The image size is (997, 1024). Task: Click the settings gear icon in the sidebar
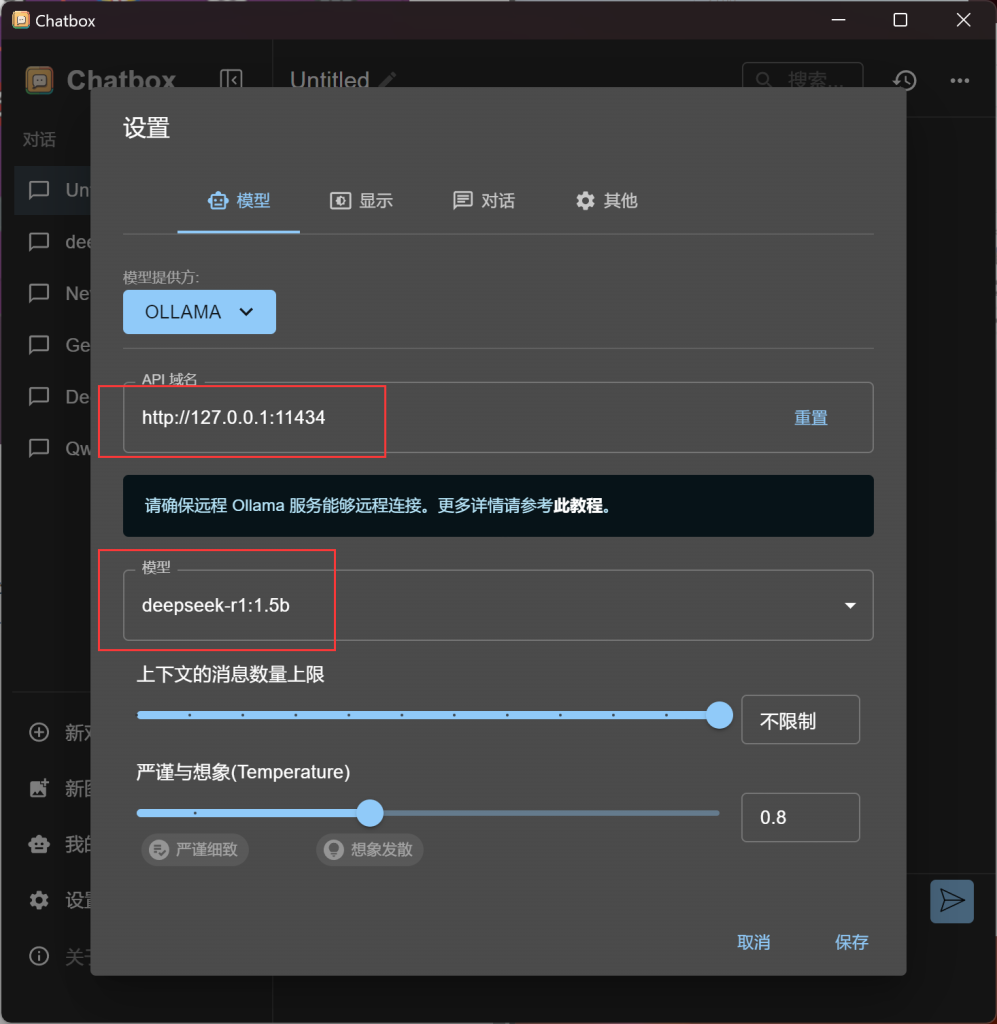click(39, 900)
